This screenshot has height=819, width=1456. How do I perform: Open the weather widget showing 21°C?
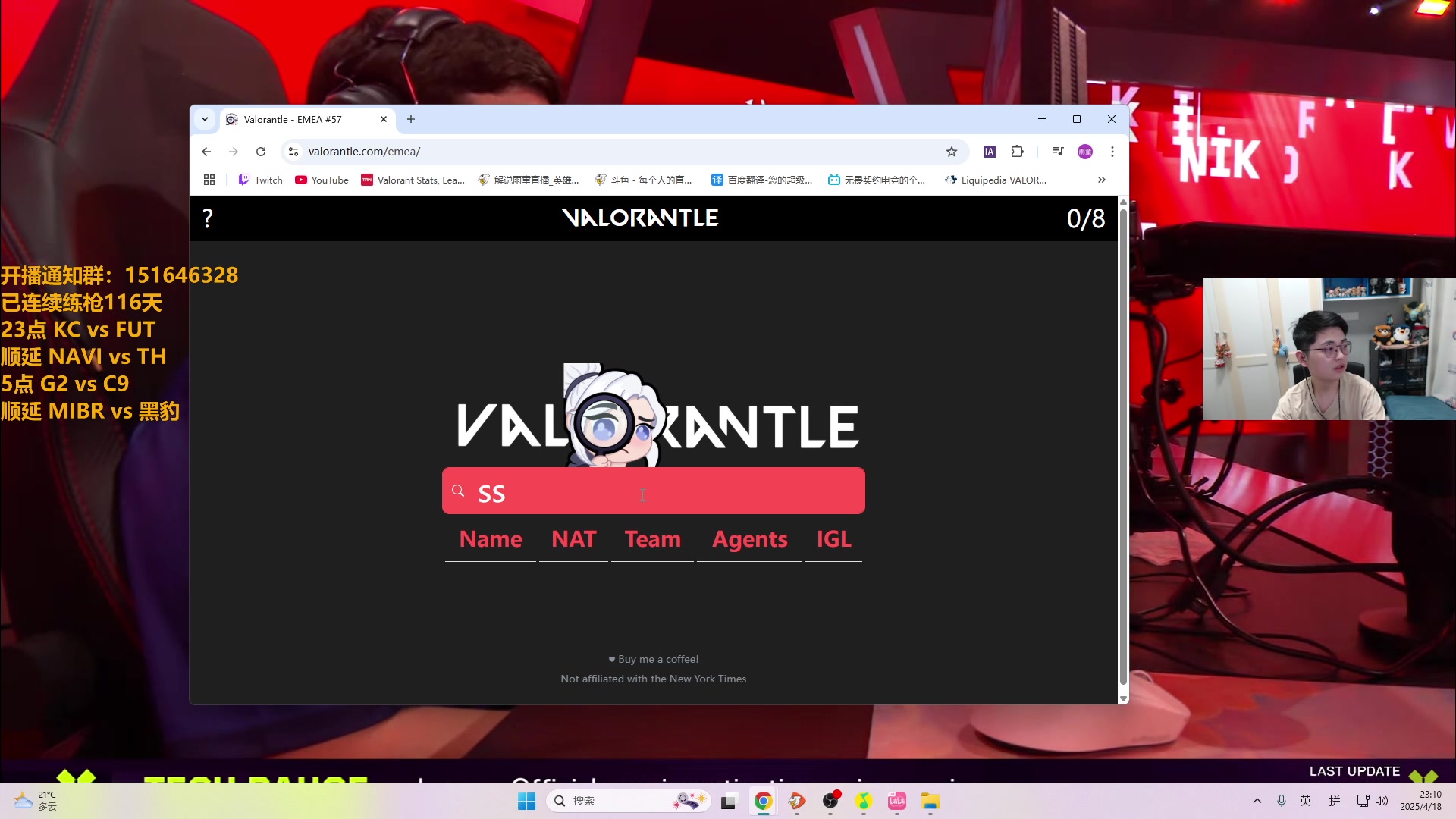[x=36, y=801]
